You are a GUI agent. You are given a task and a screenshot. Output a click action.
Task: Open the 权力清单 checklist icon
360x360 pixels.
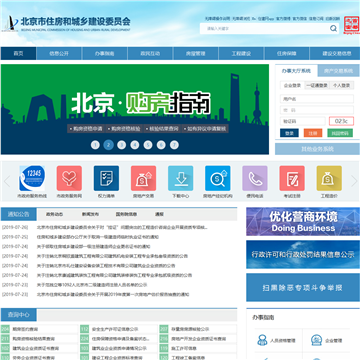[x=106, y=178]
